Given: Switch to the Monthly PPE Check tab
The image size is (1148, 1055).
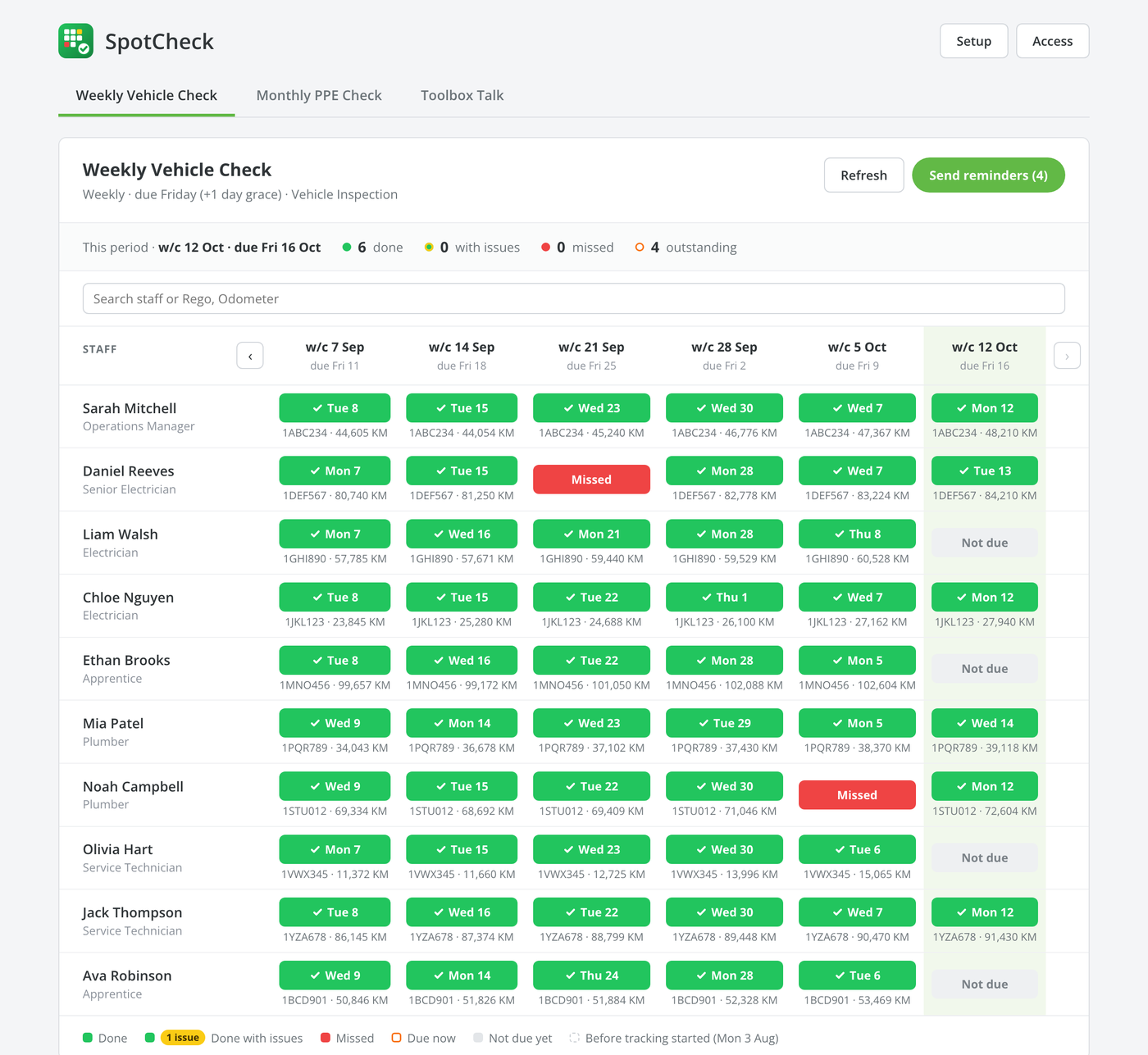Looking at the screenshot, I should (x=319, y=95).
